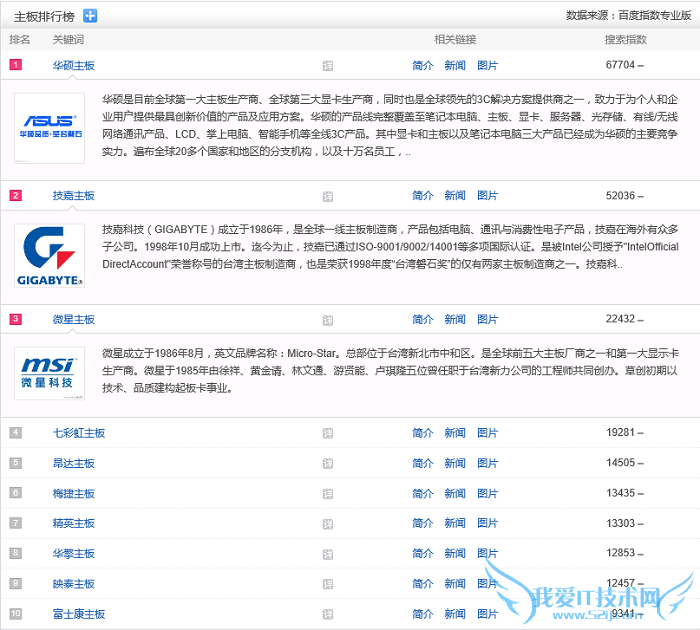The image size is (700, 630).
Task: Click 图片 for 华擎主板
Action: pos(487,553)
